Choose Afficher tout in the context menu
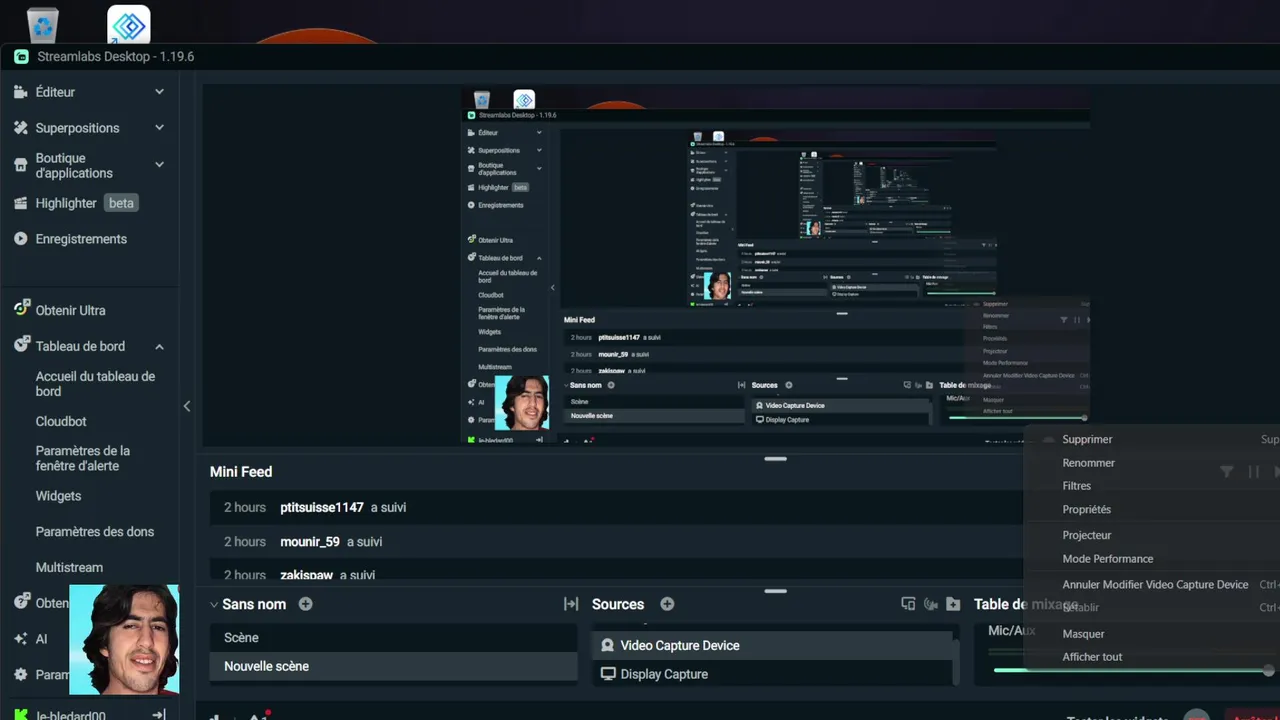This screenshot has height=720, width=1280. [1092, 657]
